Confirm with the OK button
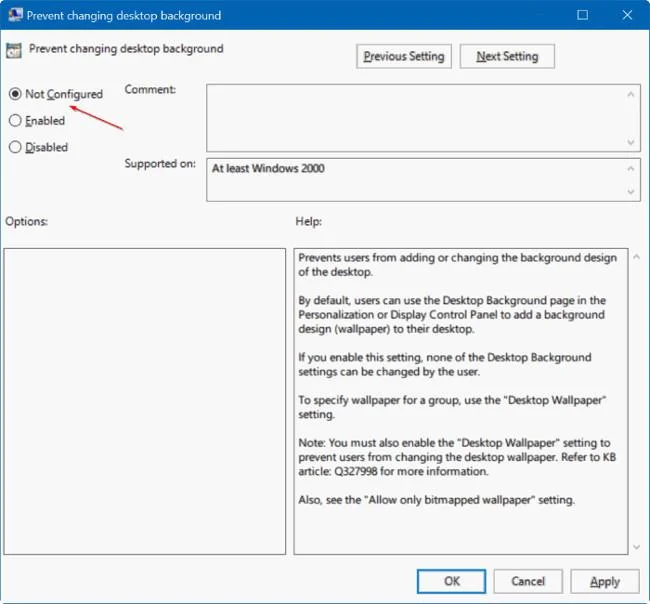 pyautogui.click(x=451, y=581)
